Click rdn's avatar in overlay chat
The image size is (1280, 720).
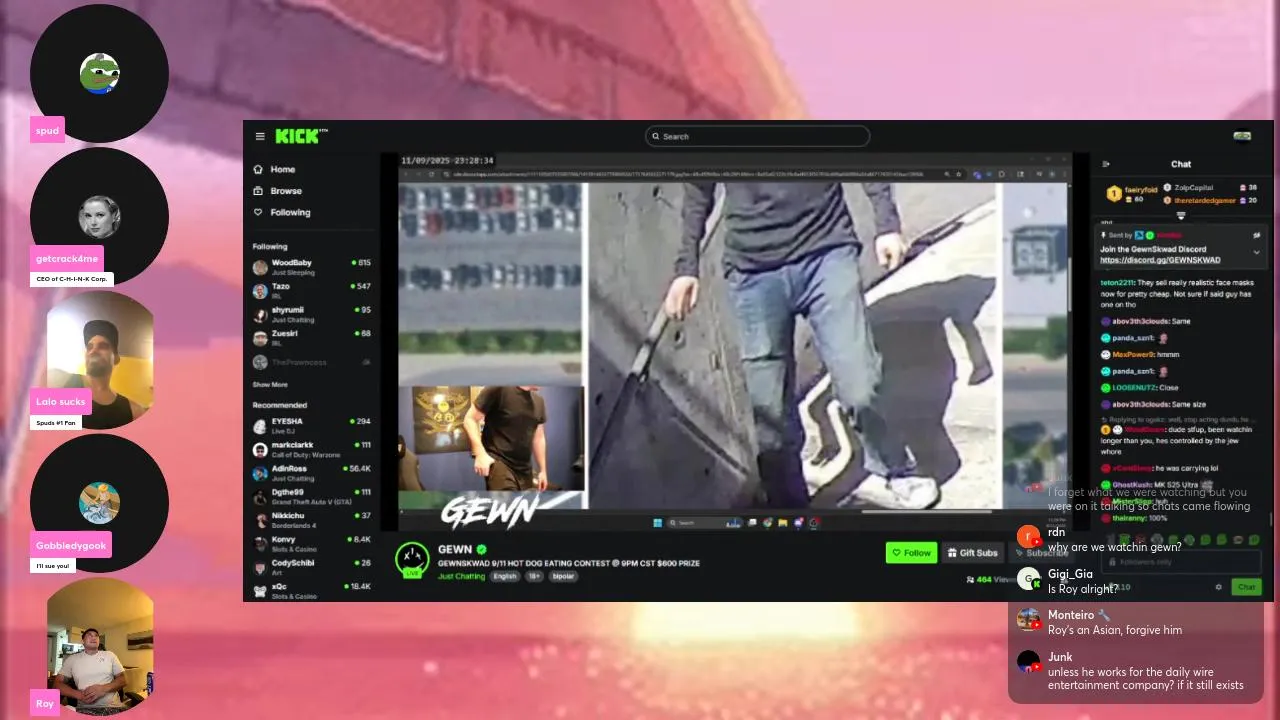pos(1029,536)
